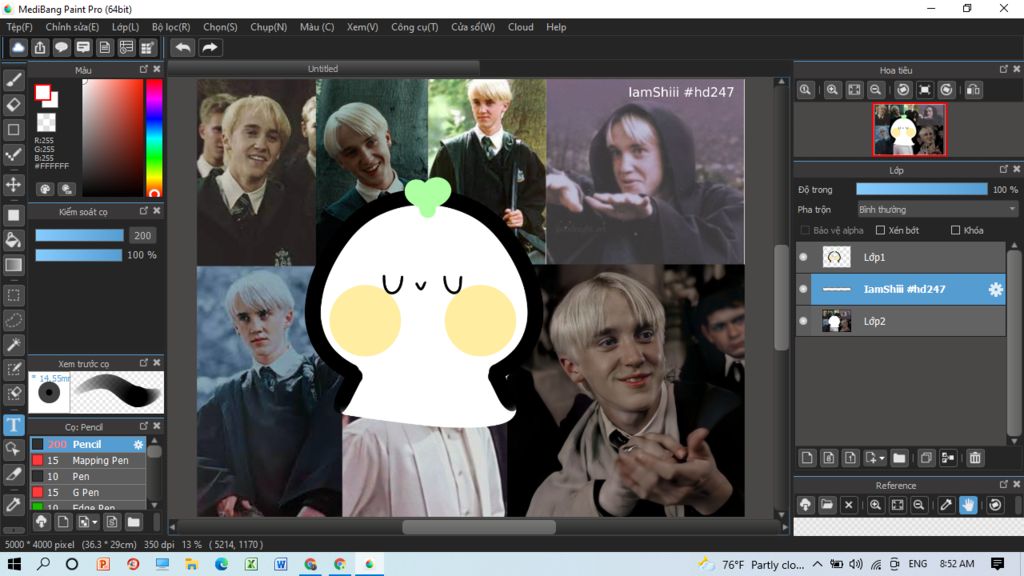Zoom in on the Reference panel
The height and width of the screenshot is (576, 1024).
[876, 505]
